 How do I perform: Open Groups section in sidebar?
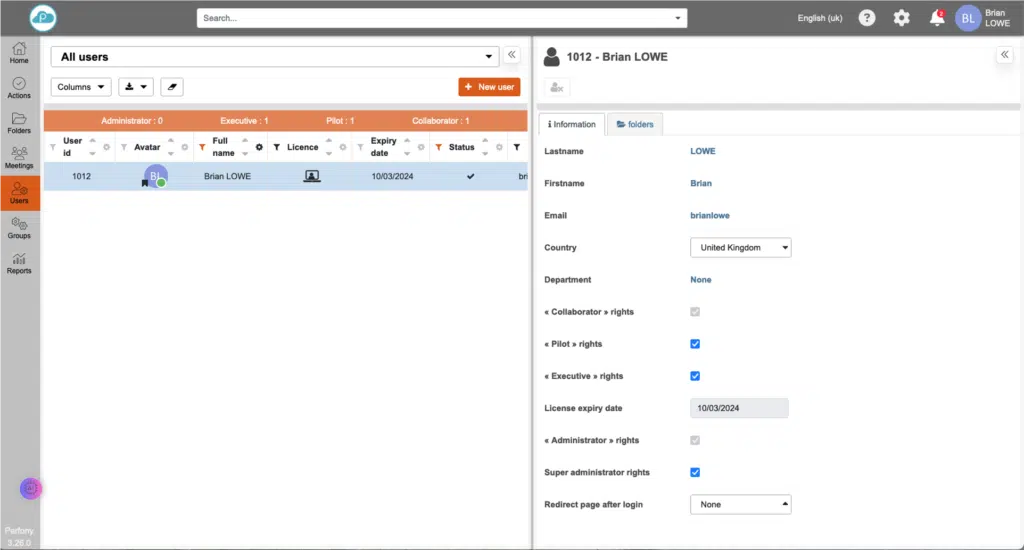tap(19, 228)
